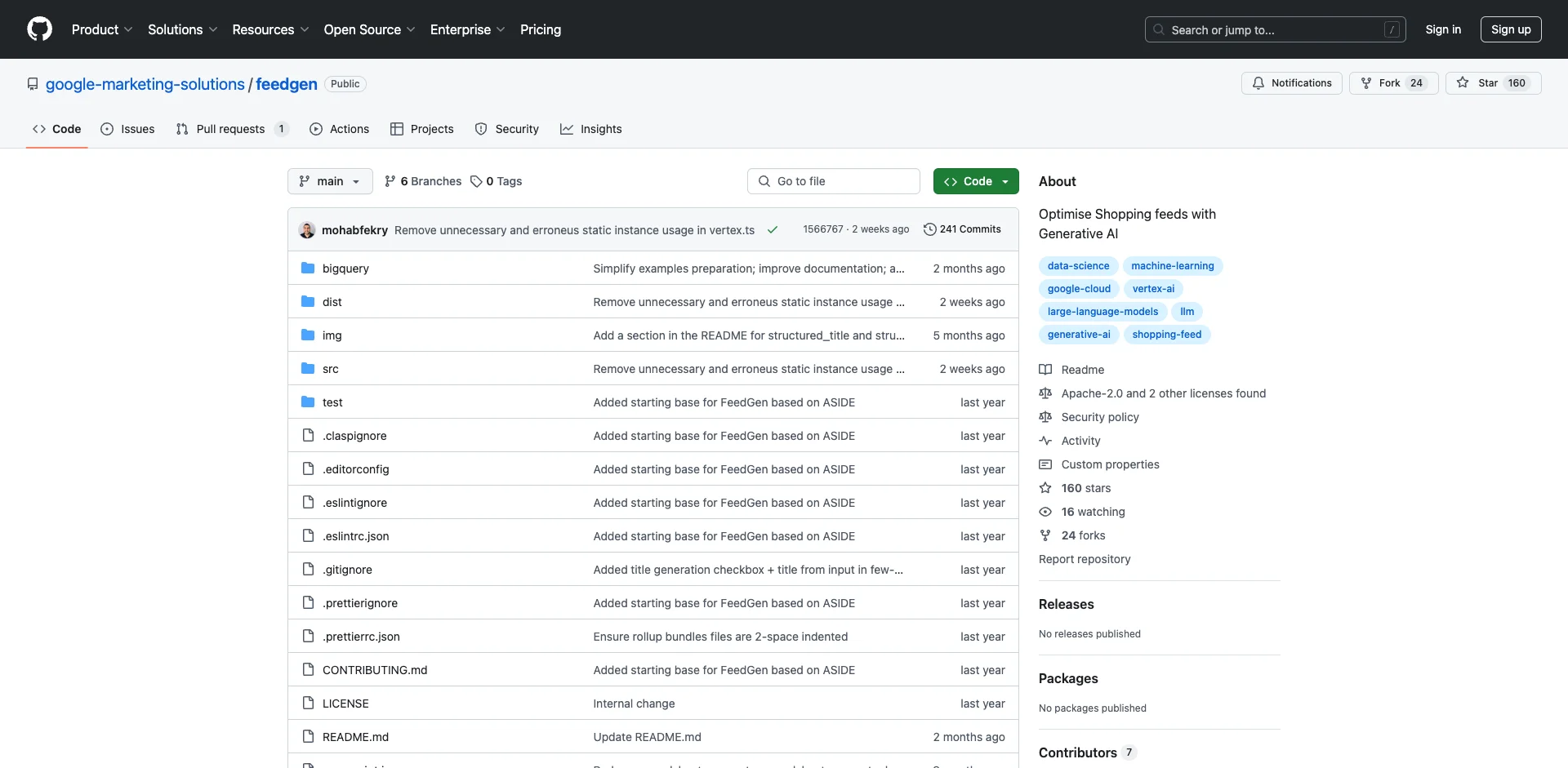Open CONTRIBUTING.md file

375,670
